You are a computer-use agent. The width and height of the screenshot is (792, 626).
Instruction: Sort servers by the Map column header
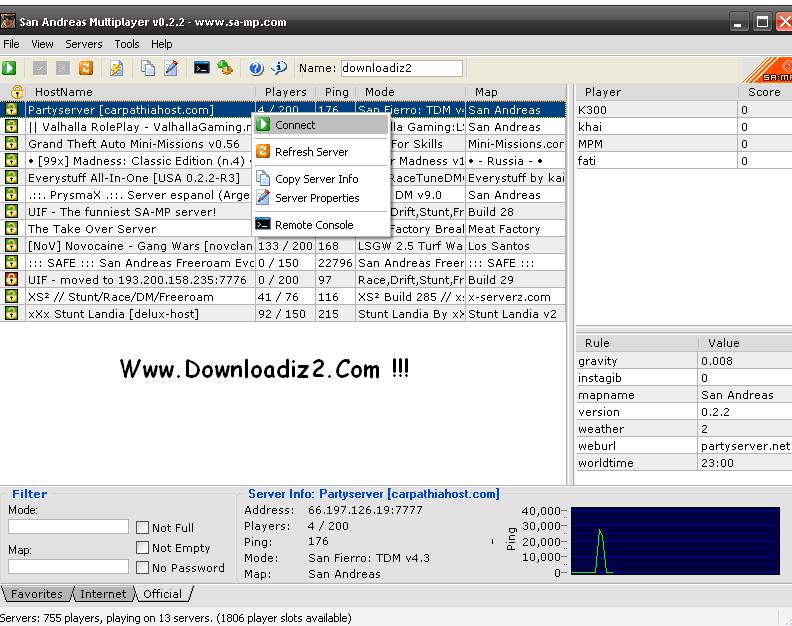coord(515,91)
